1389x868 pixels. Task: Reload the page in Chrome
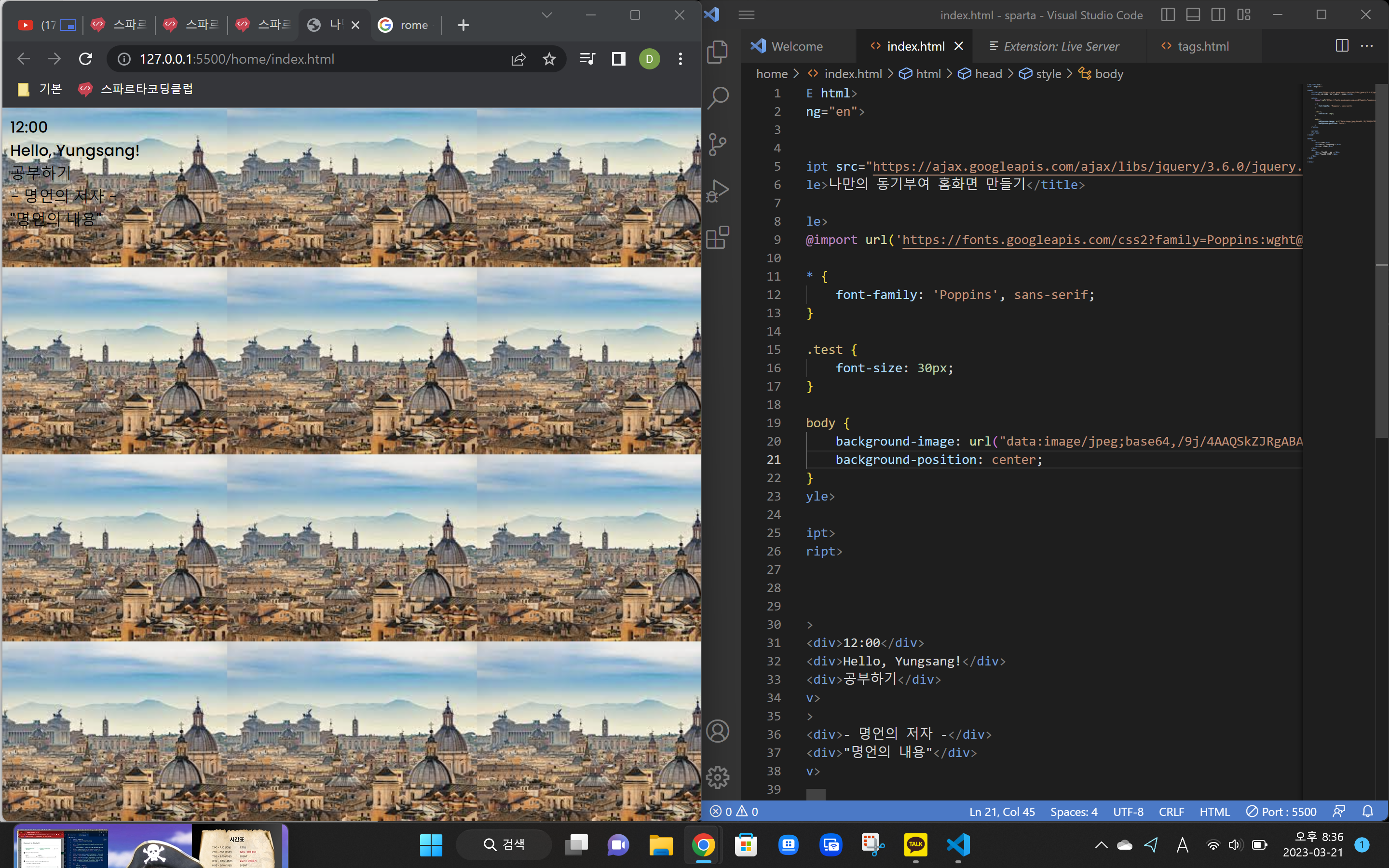85,58
